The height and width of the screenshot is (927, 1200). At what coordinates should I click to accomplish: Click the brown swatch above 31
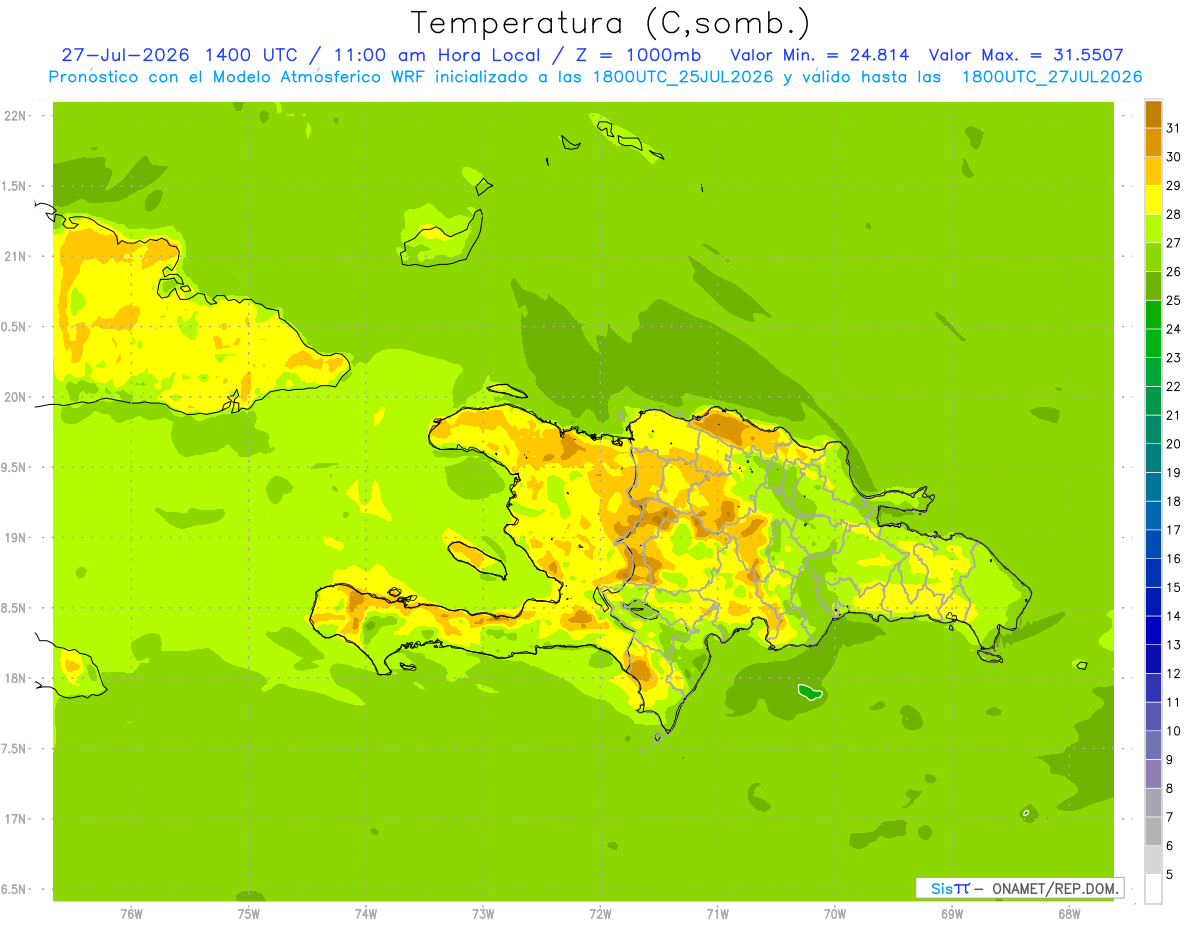1153,114
